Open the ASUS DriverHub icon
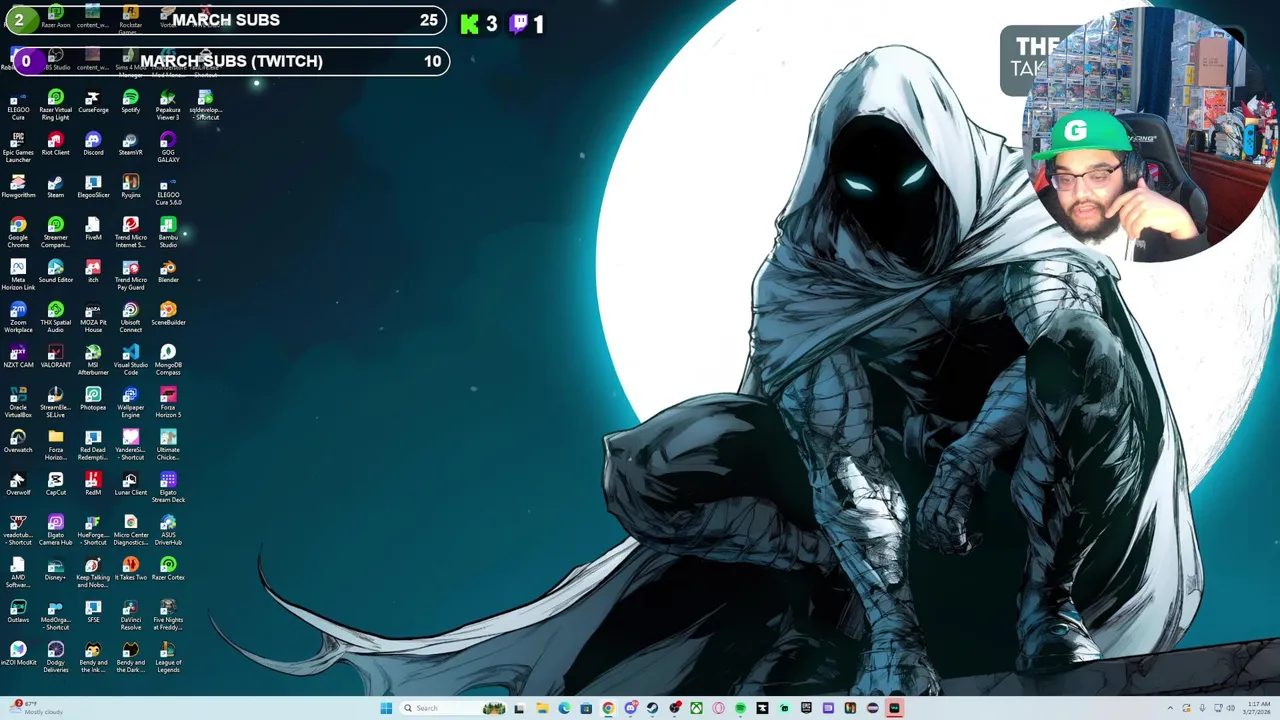The width and height of the screenshot is (1280, 720). tap(168, 531)
